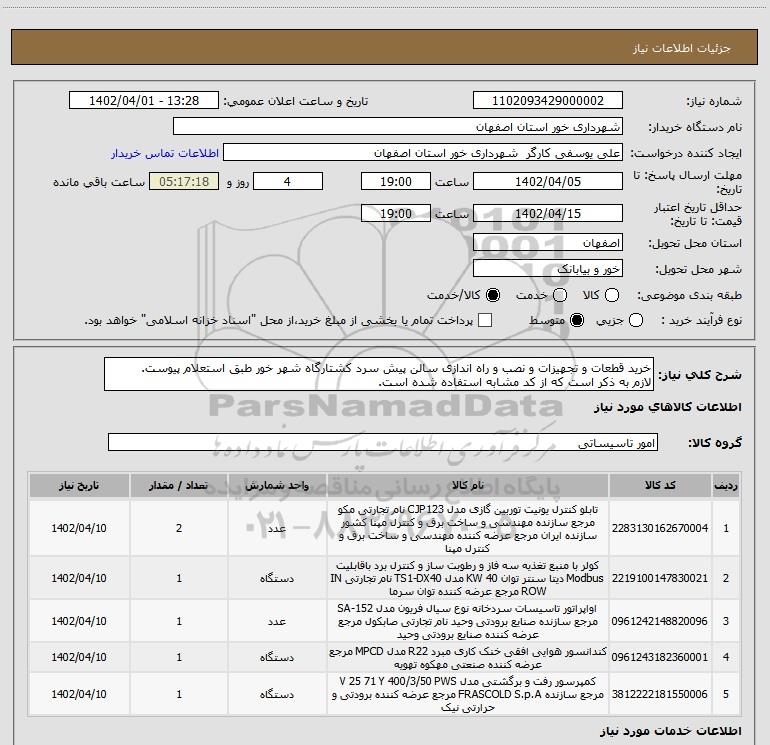Choose the متوسط purchase type radio
Viewport: 770px width, 745px height.
(577, 321)
